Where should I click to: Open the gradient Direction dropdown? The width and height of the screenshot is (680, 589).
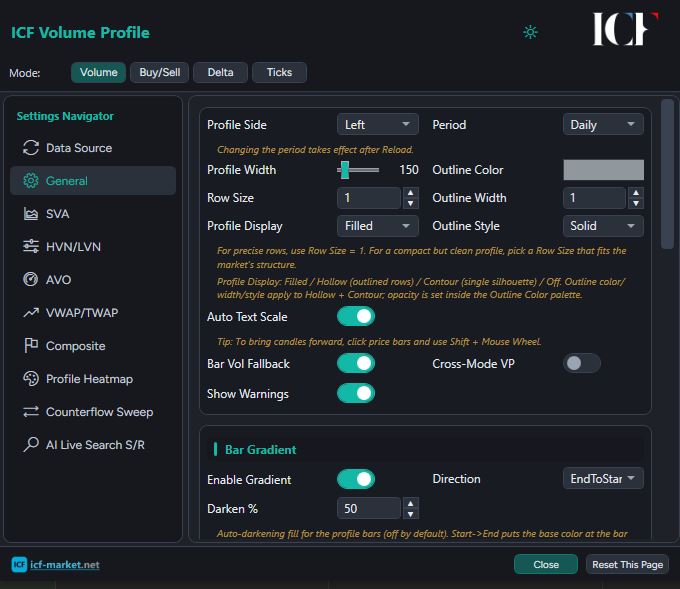click(x=603, y=478)
